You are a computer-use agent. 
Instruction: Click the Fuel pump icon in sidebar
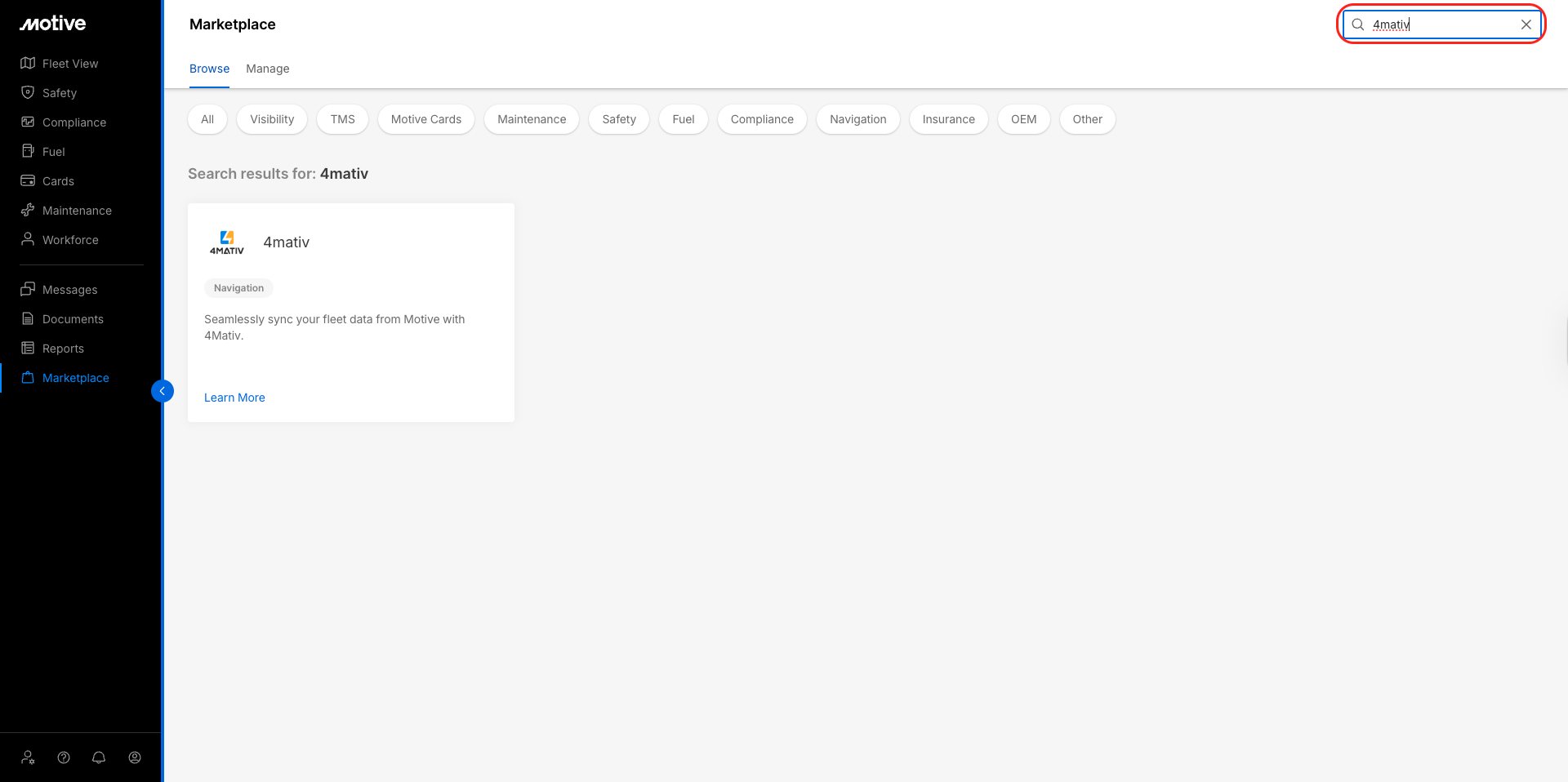tap(28, 151)
